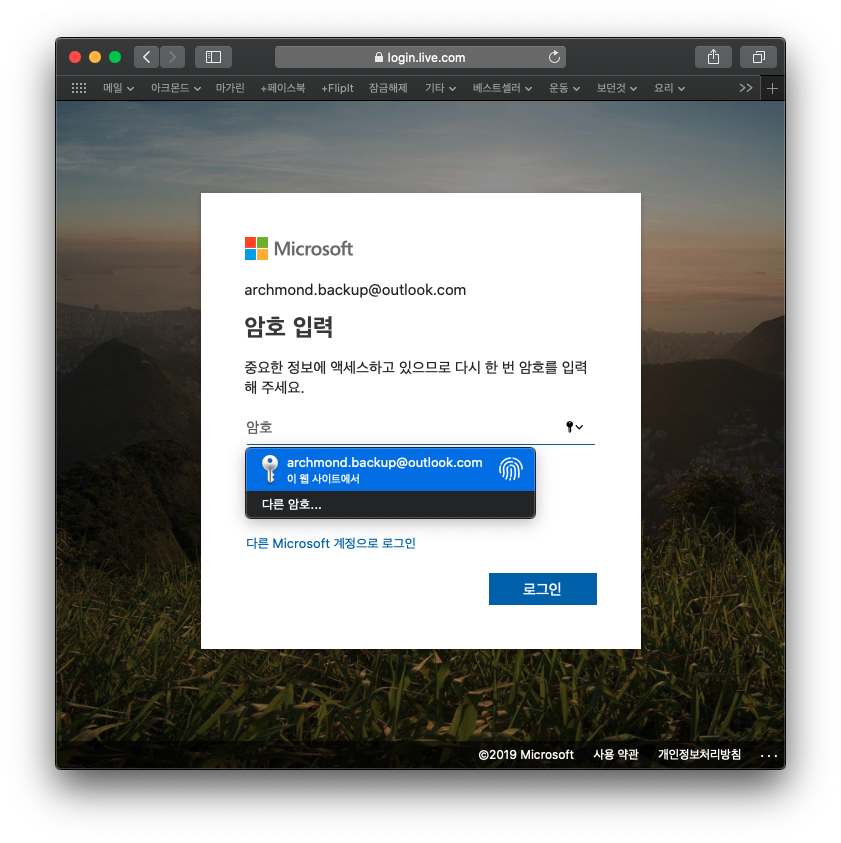The width and height of the screenshot is (841, 843).
Task: Go back to the previous page
Action: [x=146, y=57]
